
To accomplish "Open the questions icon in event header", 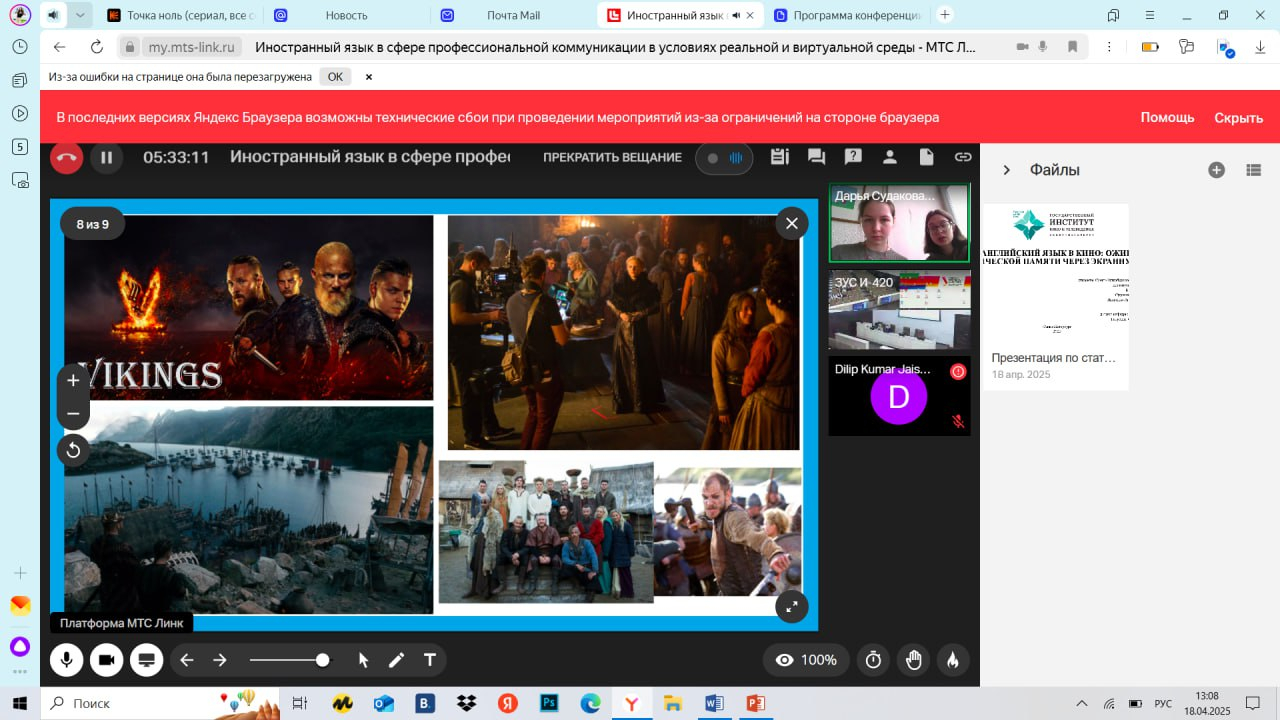I will click(x=853, y=157).
